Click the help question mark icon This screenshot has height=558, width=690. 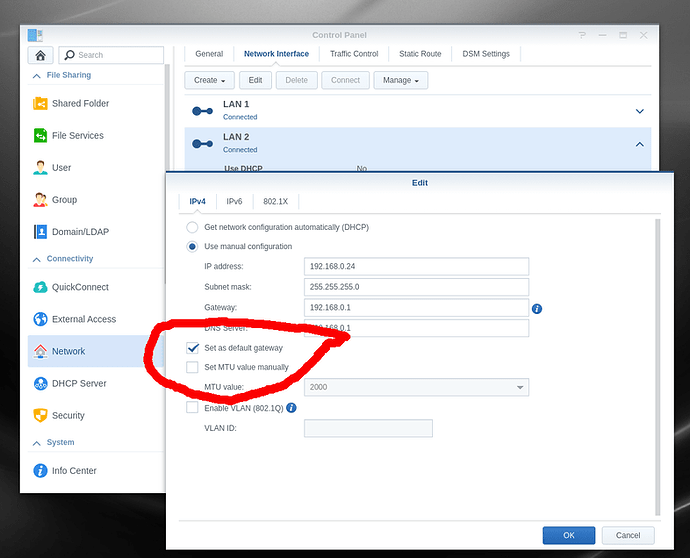[x=582, y=35]
